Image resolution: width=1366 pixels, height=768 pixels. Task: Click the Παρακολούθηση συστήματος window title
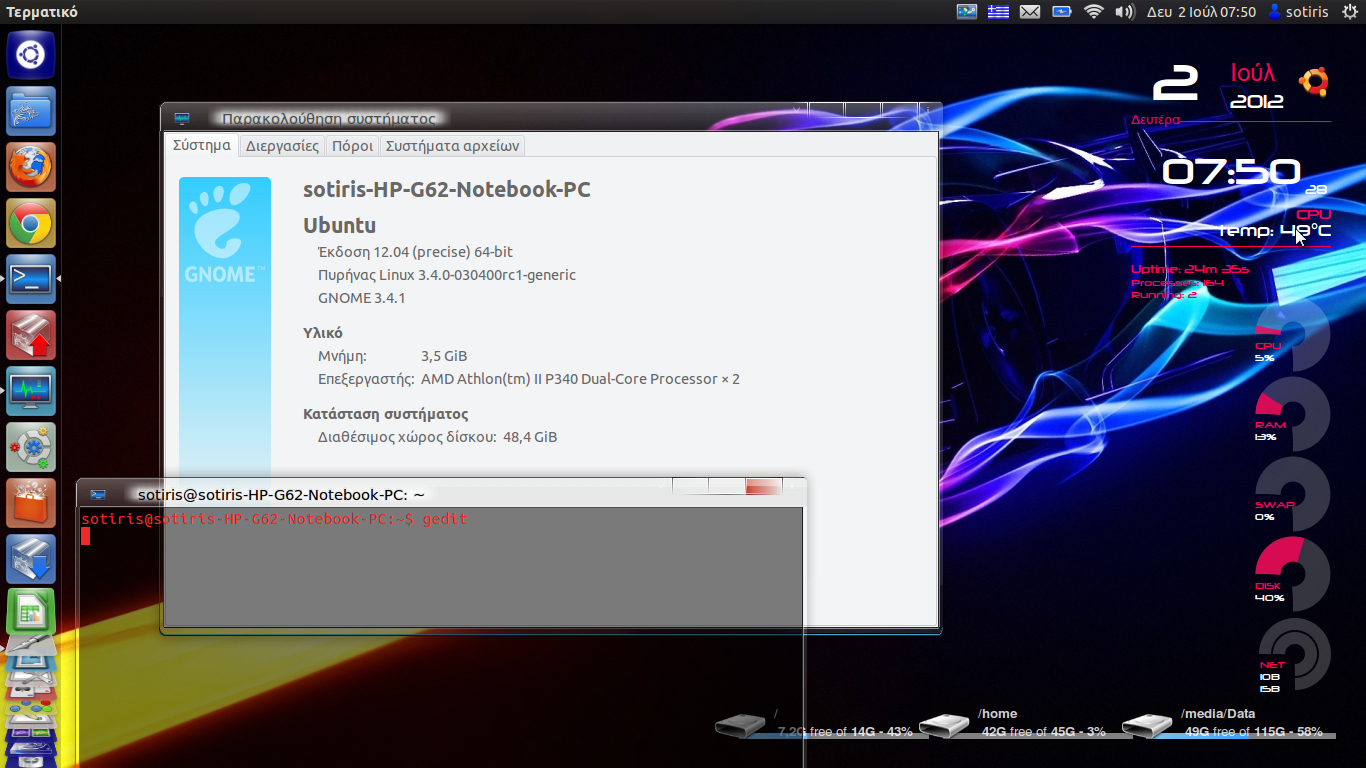click(x=329, y=118)
